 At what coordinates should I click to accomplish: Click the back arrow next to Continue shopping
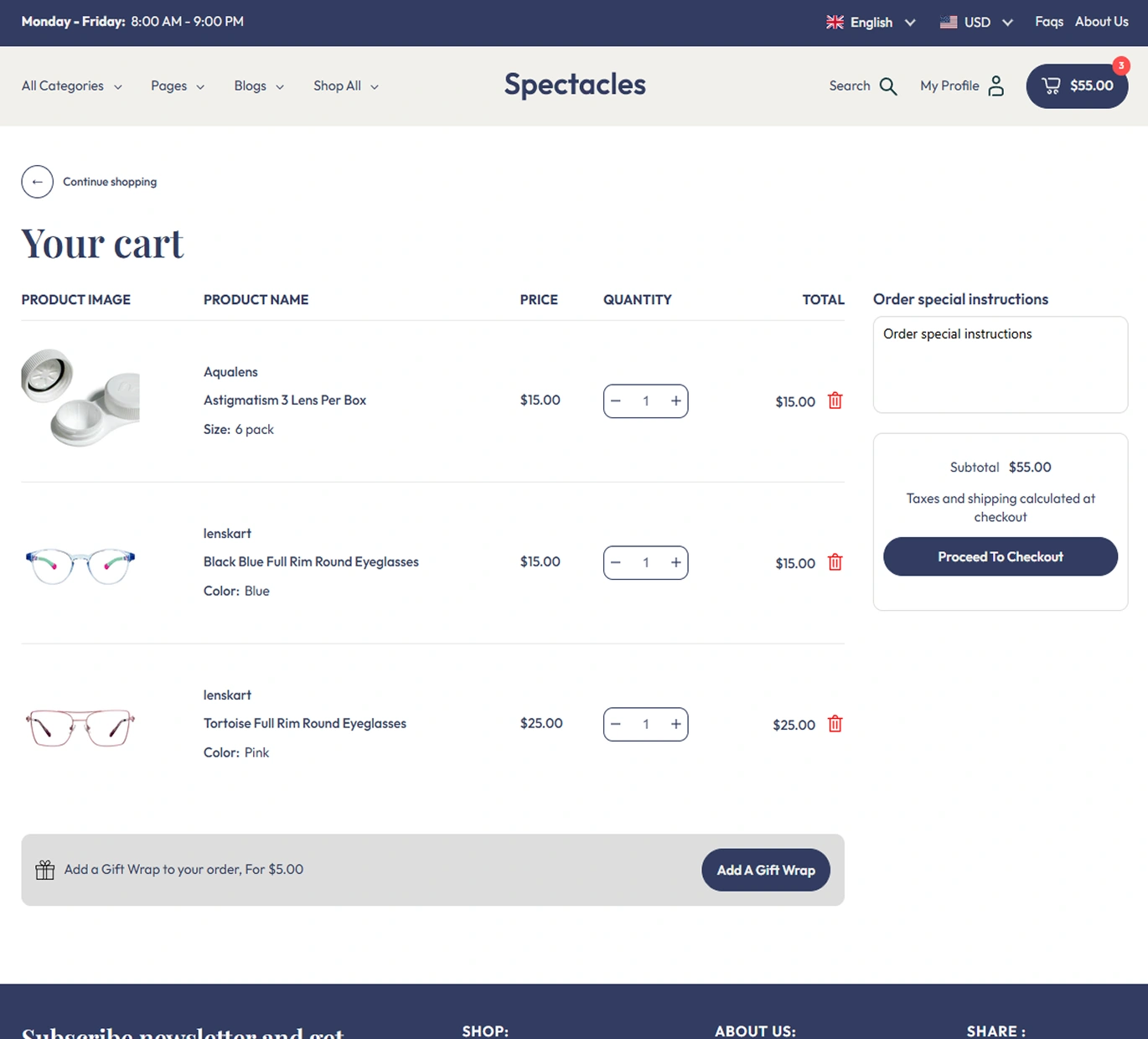(37, 182)
